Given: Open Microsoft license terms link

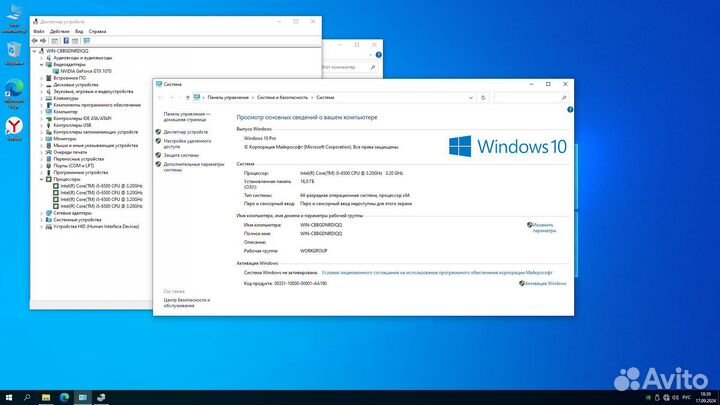Looking at the screenshot, I should (437, 273).
